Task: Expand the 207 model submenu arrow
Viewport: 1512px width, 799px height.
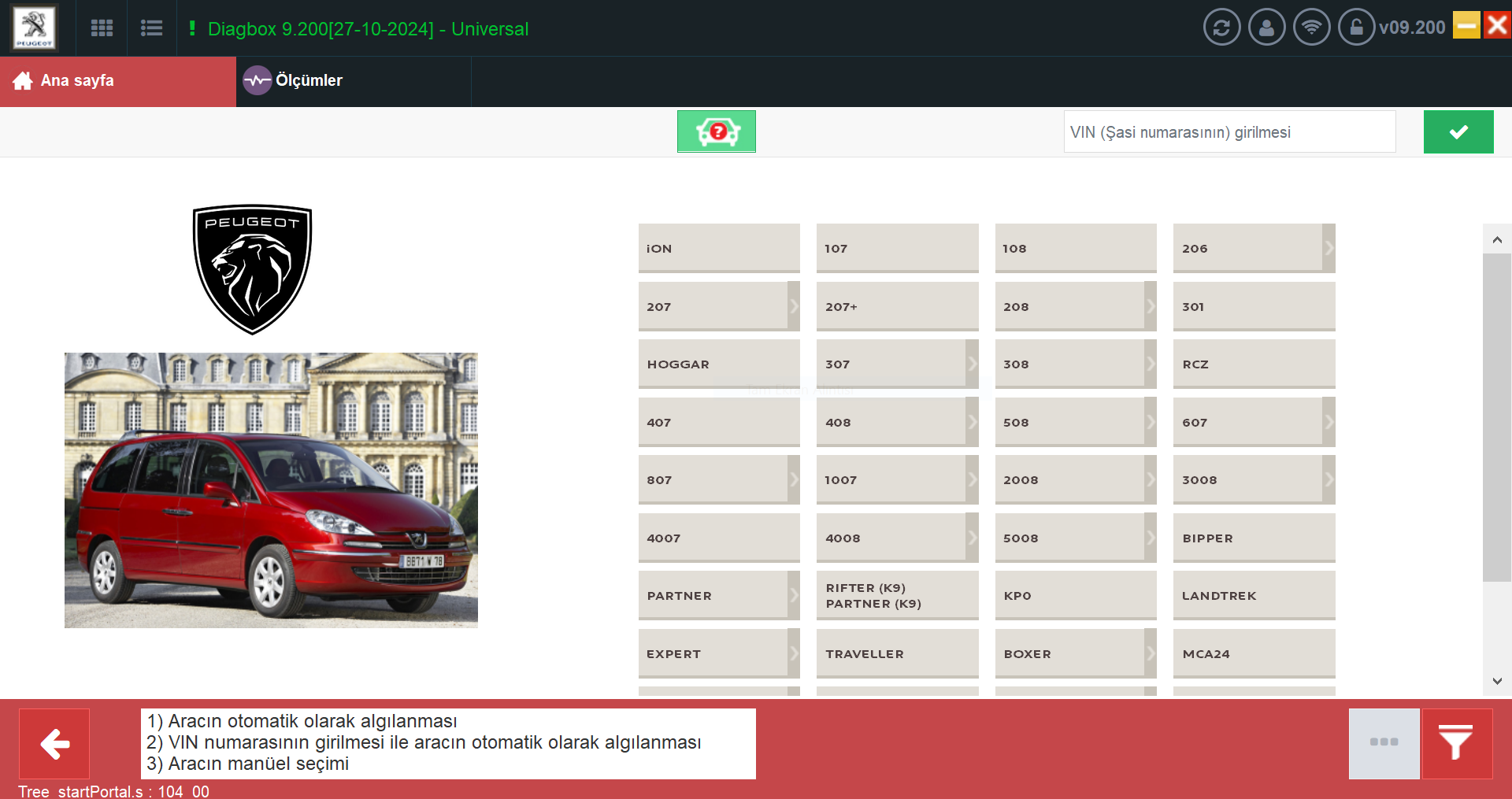Action: (x=794, y=306)
